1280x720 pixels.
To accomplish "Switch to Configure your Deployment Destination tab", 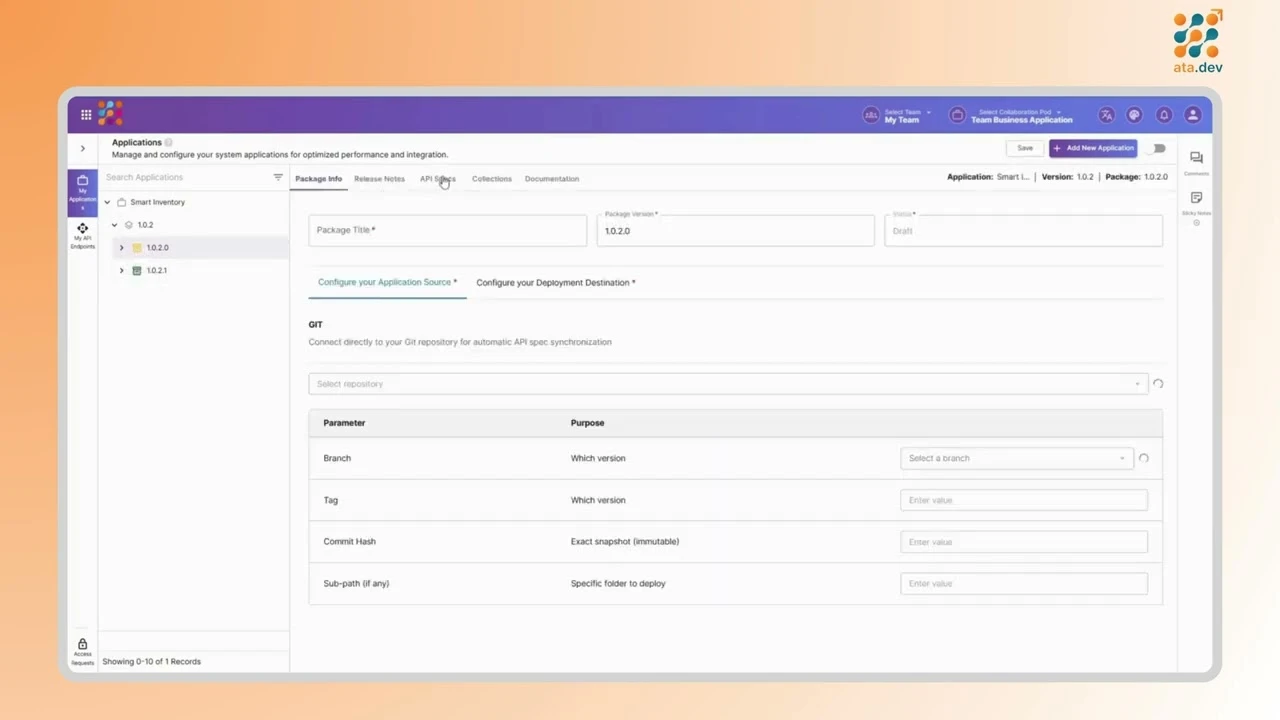I will click(555, 283).
